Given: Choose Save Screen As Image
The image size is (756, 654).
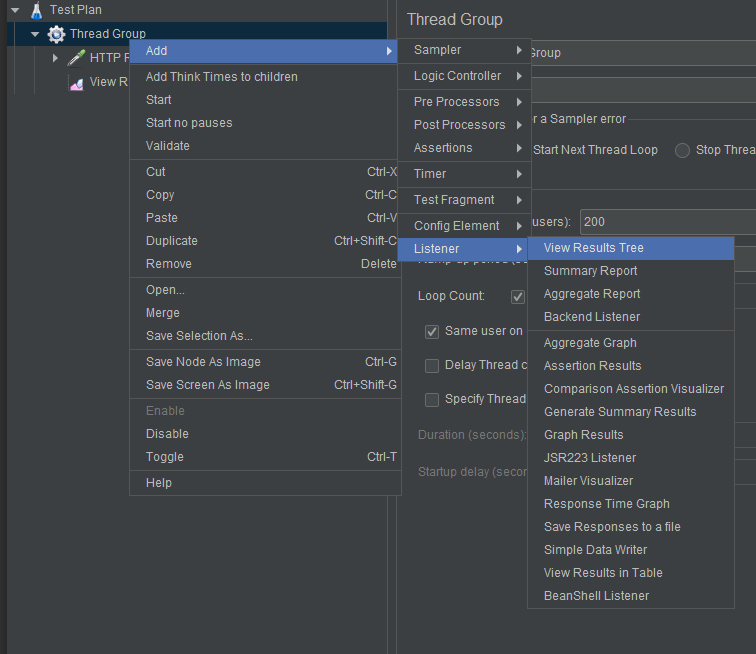Looking at the screenshot, I should (264, 385).
